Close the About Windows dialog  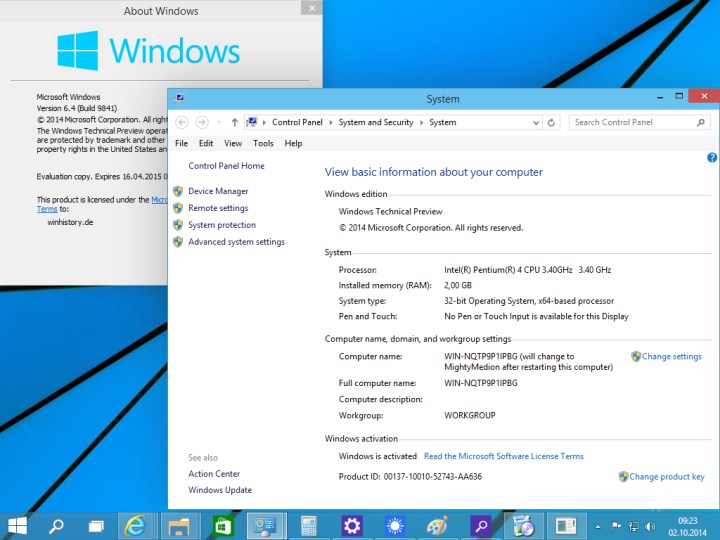(312, 8)
